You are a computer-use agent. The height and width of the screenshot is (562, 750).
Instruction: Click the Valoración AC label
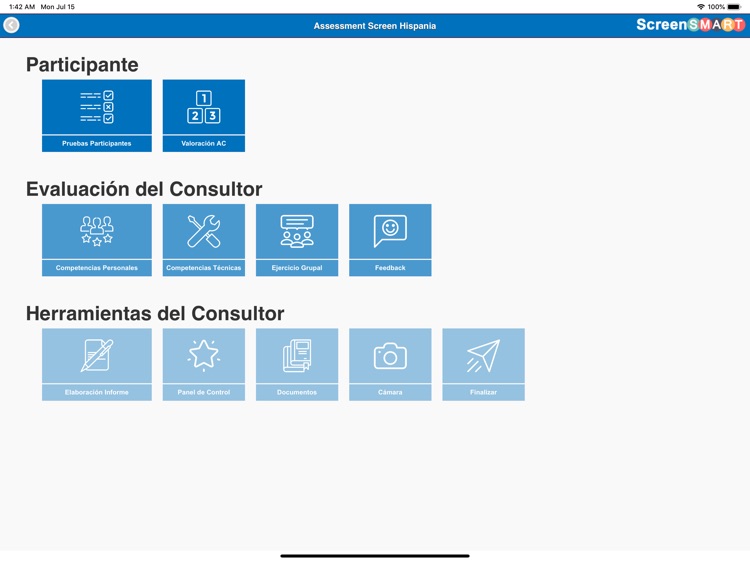point(204,143)
